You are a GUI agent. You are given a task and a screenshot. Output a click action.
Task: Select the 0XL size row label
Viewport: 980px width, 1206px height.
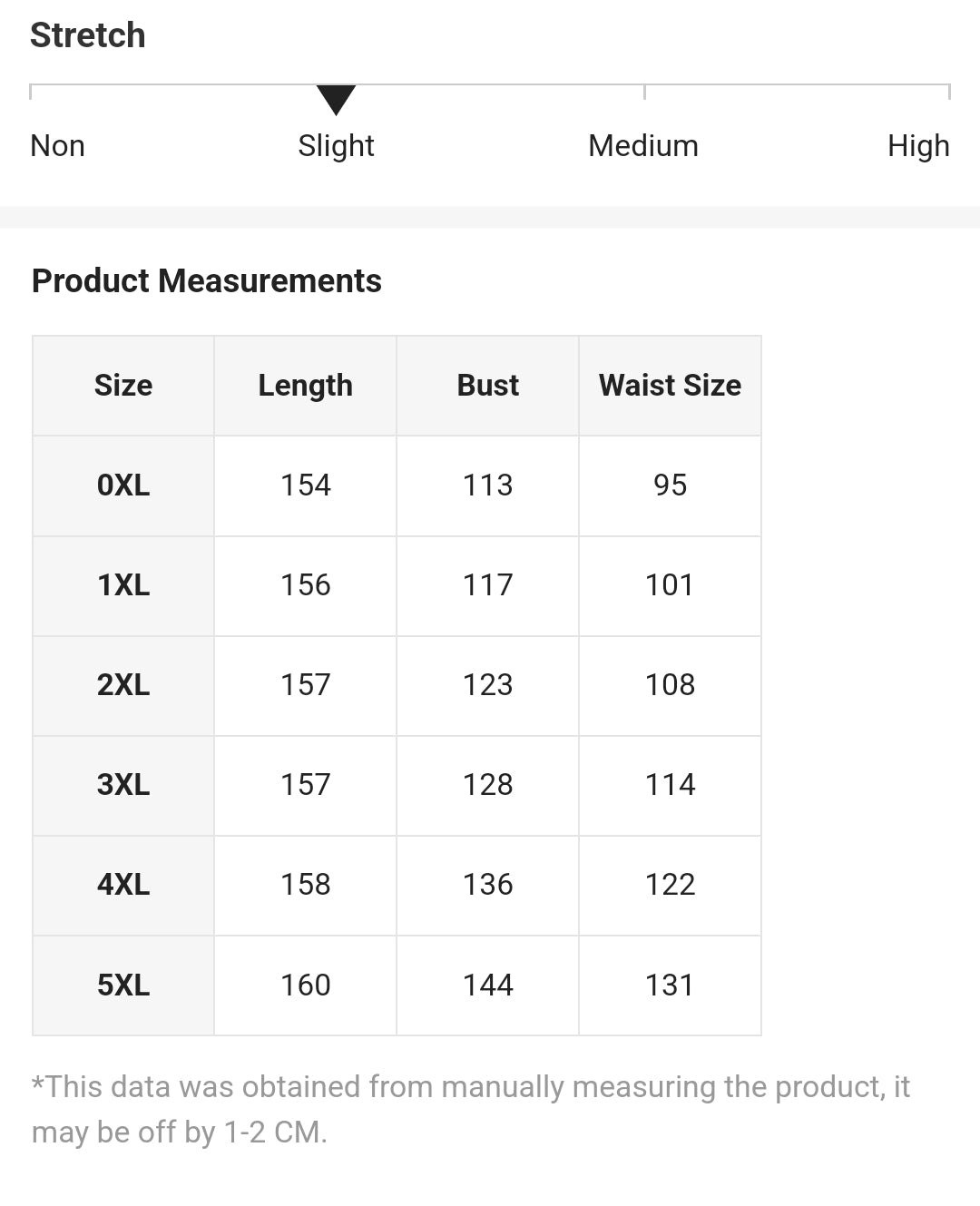pyautogui.click(x=123, y=485)
